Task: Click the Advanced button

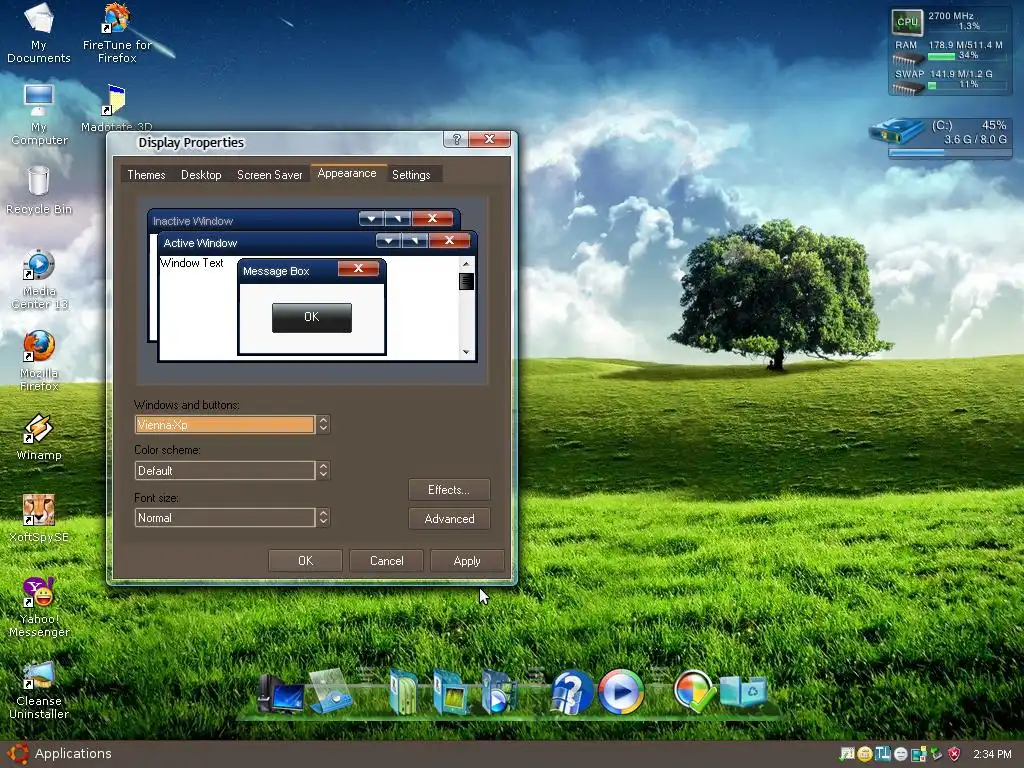Action: pos(449,519)
